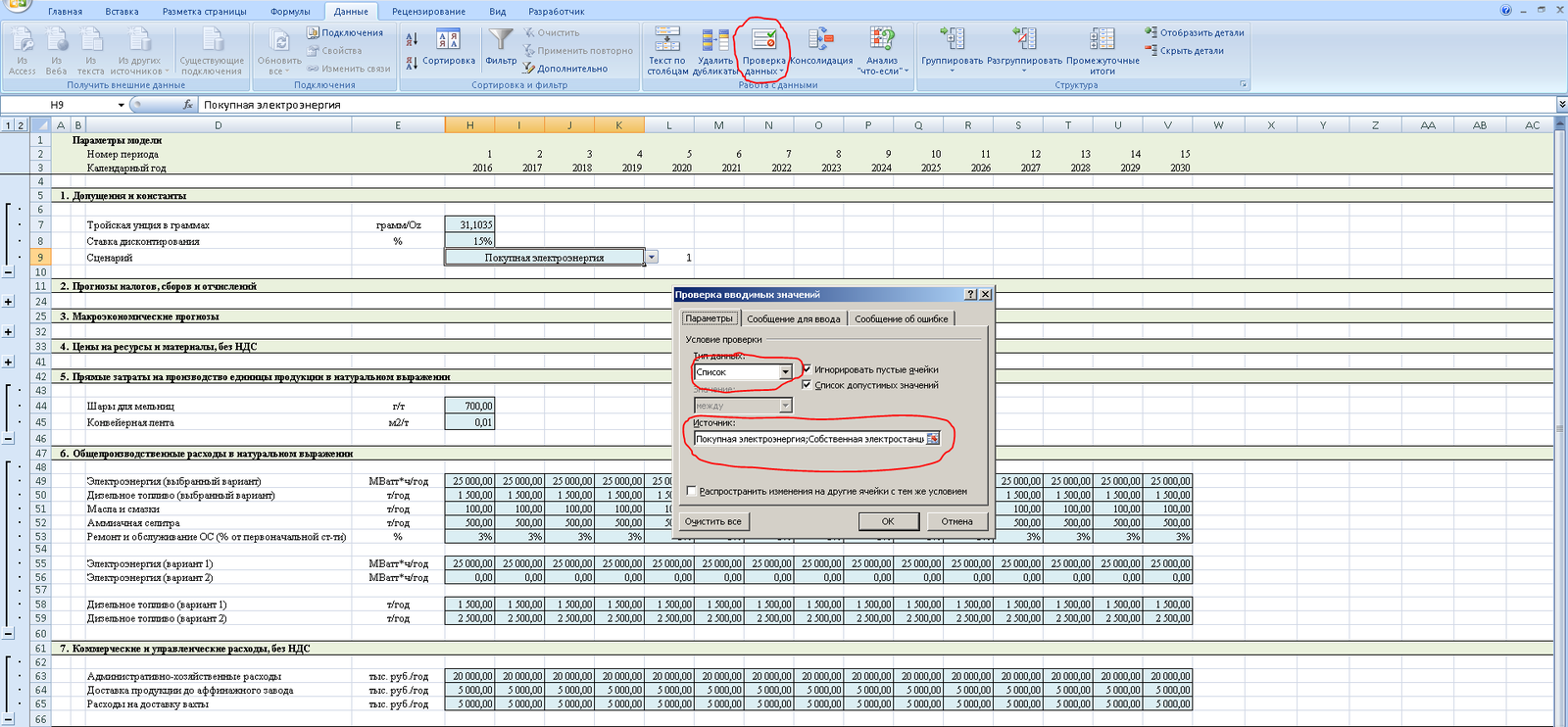Viewport: 1568px width, 727px height.
Task: Switch to Сообщение об ошибке tab
Action: click(x=901, y=318)
